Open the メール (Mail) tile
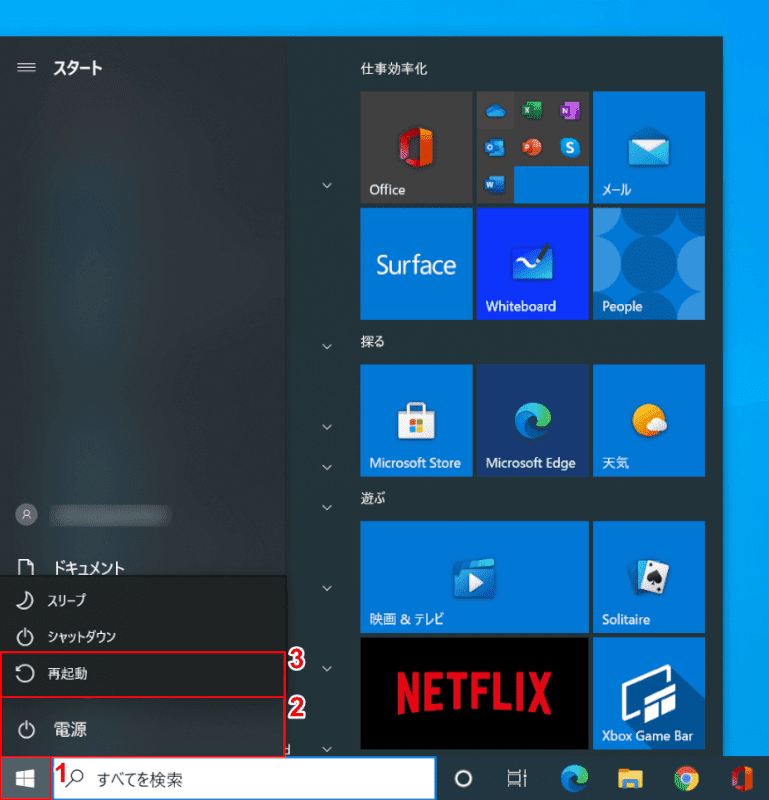Image resolution: width=769 pixels, height=800 pixels. (x=649, y=147)
